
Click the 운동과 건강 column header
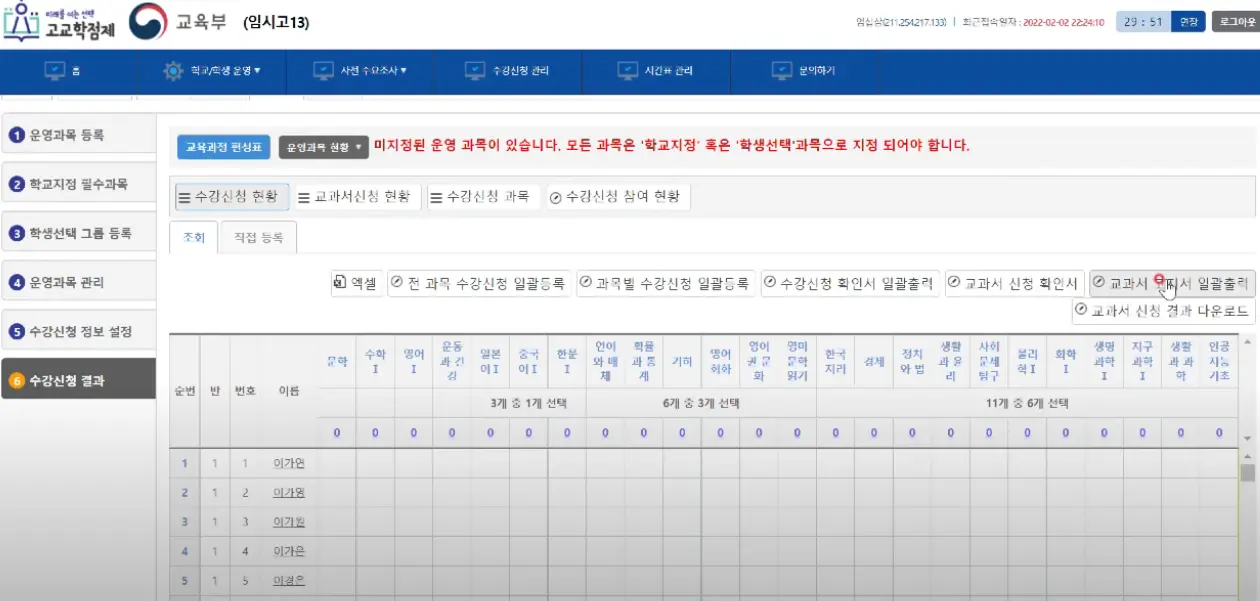point(452,361)
